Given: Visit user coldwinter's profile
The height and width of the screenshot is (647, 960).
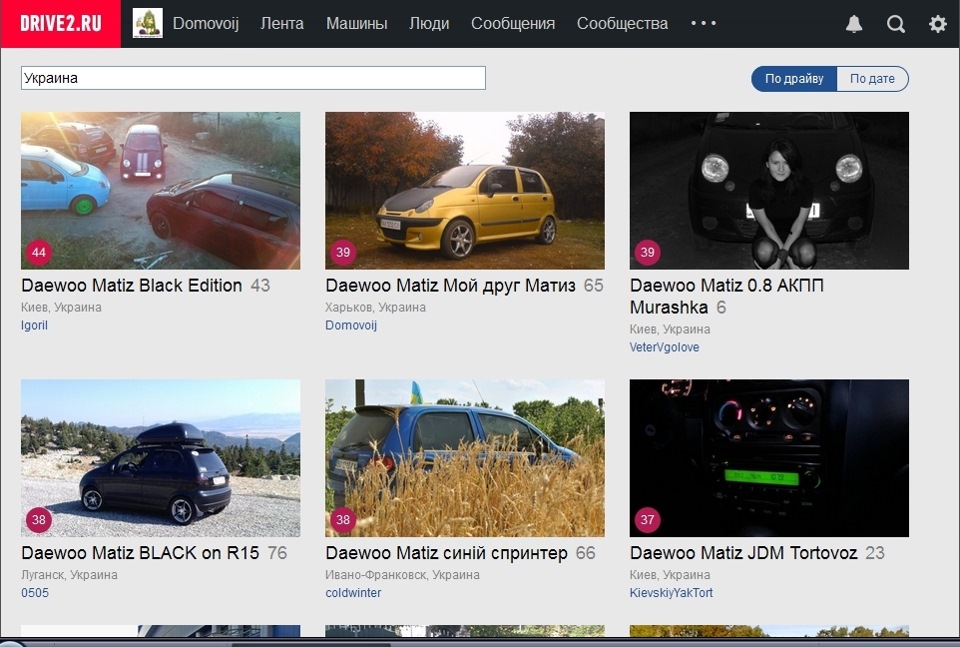Looking at the screenshot, I should point(353,593).
